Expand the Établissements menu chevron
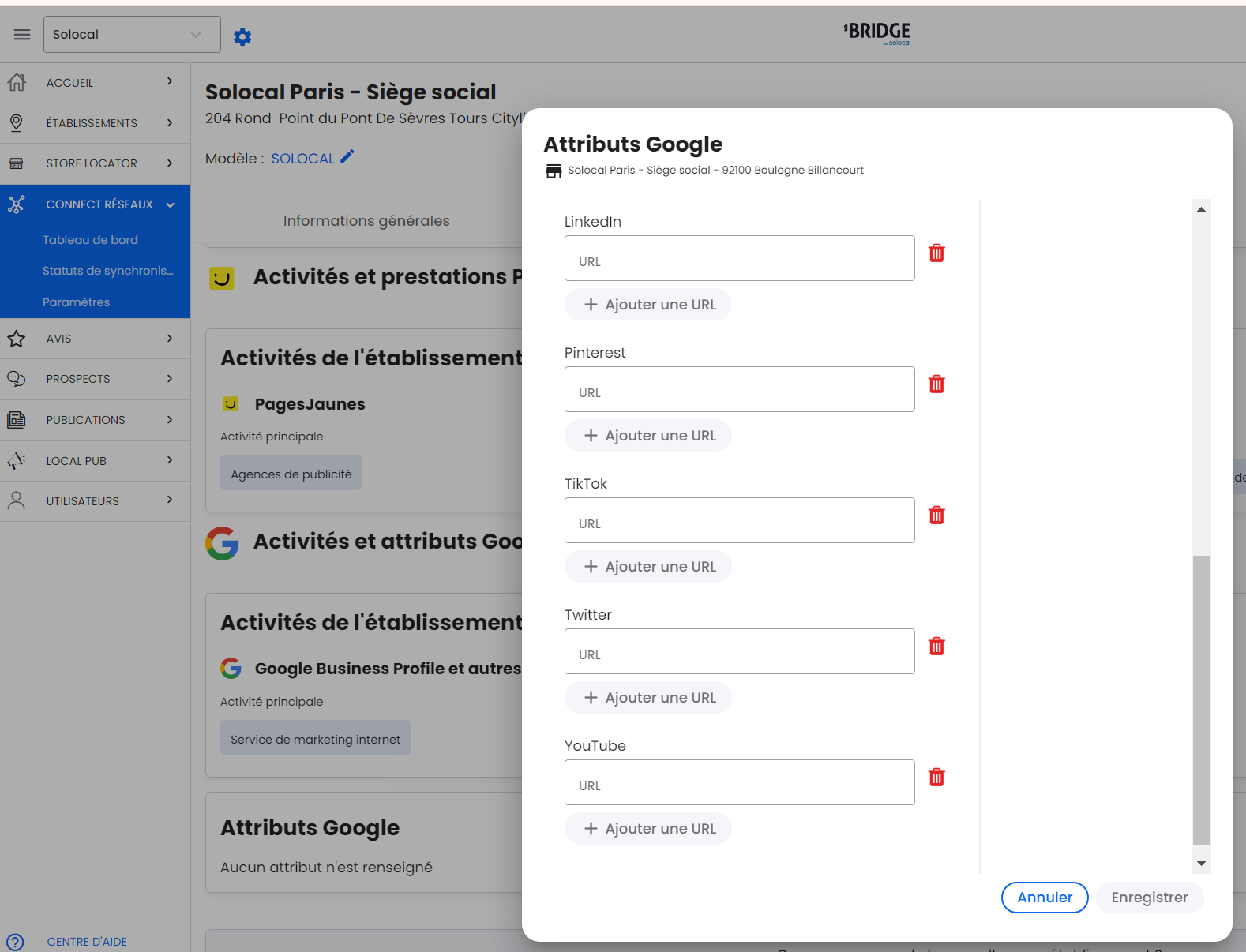The height and width of the screenshot is (952, 1246). tap(170, 122)
